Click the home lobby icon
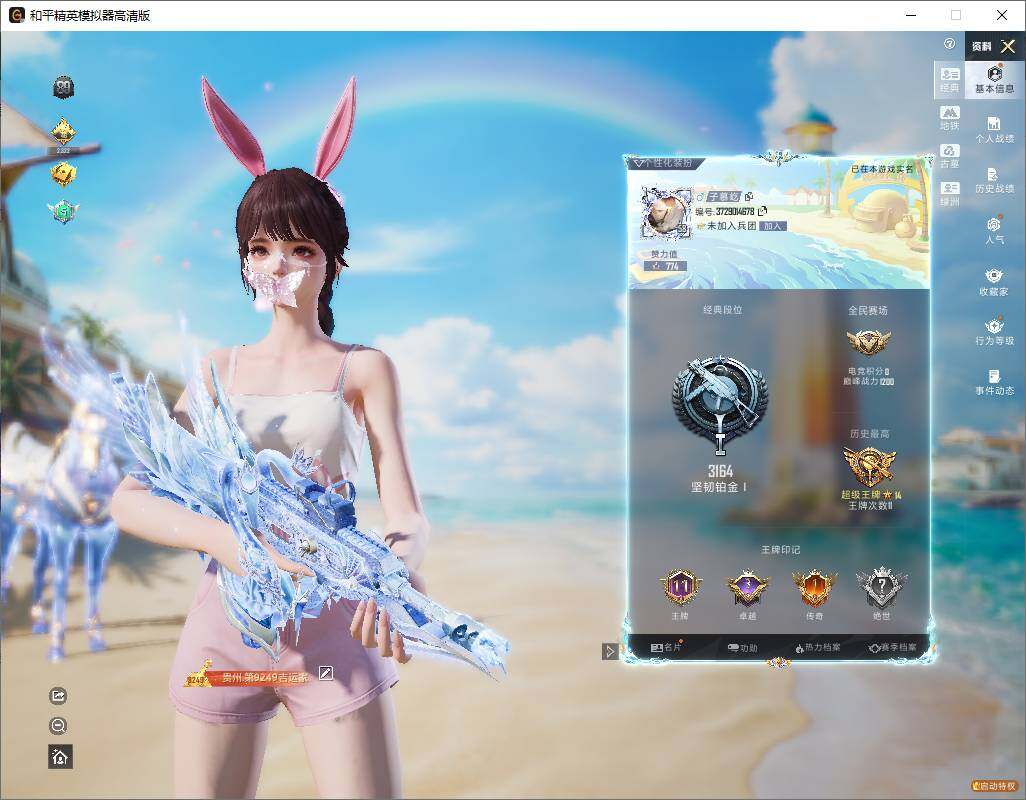Screen dimensions: 1026x800 60,757
